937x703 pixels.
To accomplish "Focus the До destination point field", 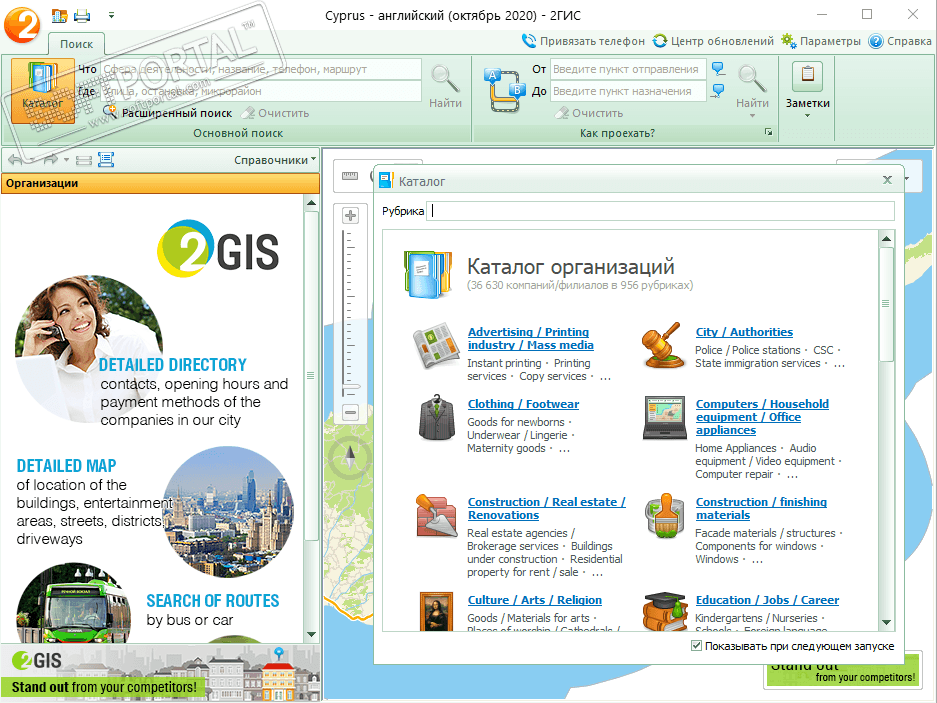I will click(628, 91).
